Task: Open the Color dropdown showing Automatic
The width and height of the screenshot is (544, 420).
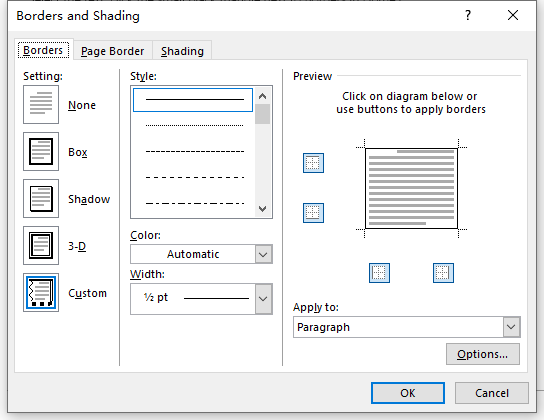Action: coord(201,254)
